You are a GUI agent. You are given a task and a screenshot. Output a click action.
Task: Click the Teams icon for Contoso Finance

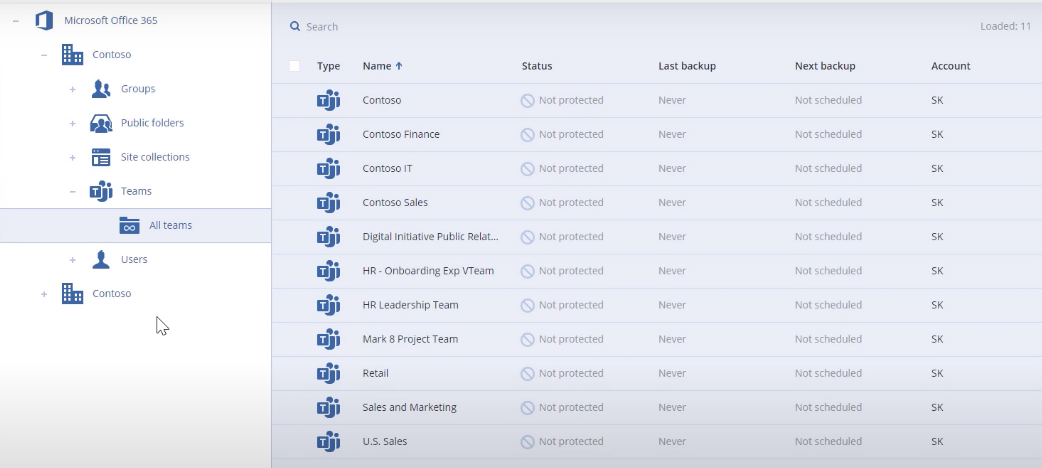click(328, 134)
